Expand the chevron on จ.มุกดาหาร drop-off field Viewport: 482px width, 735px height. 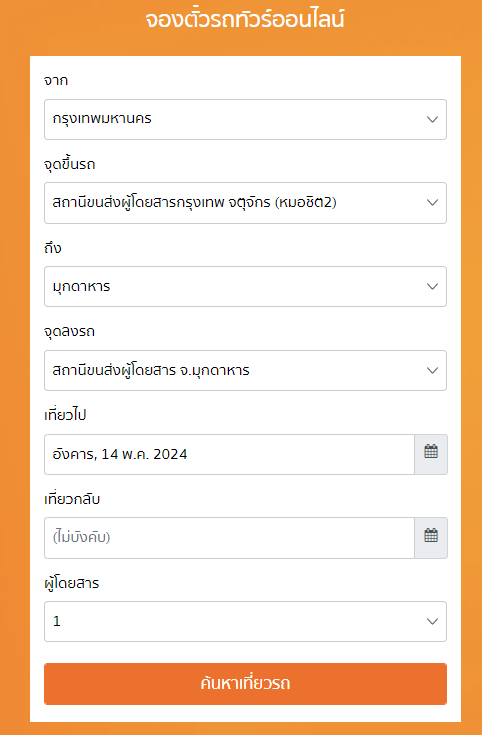tap(432, 370)
